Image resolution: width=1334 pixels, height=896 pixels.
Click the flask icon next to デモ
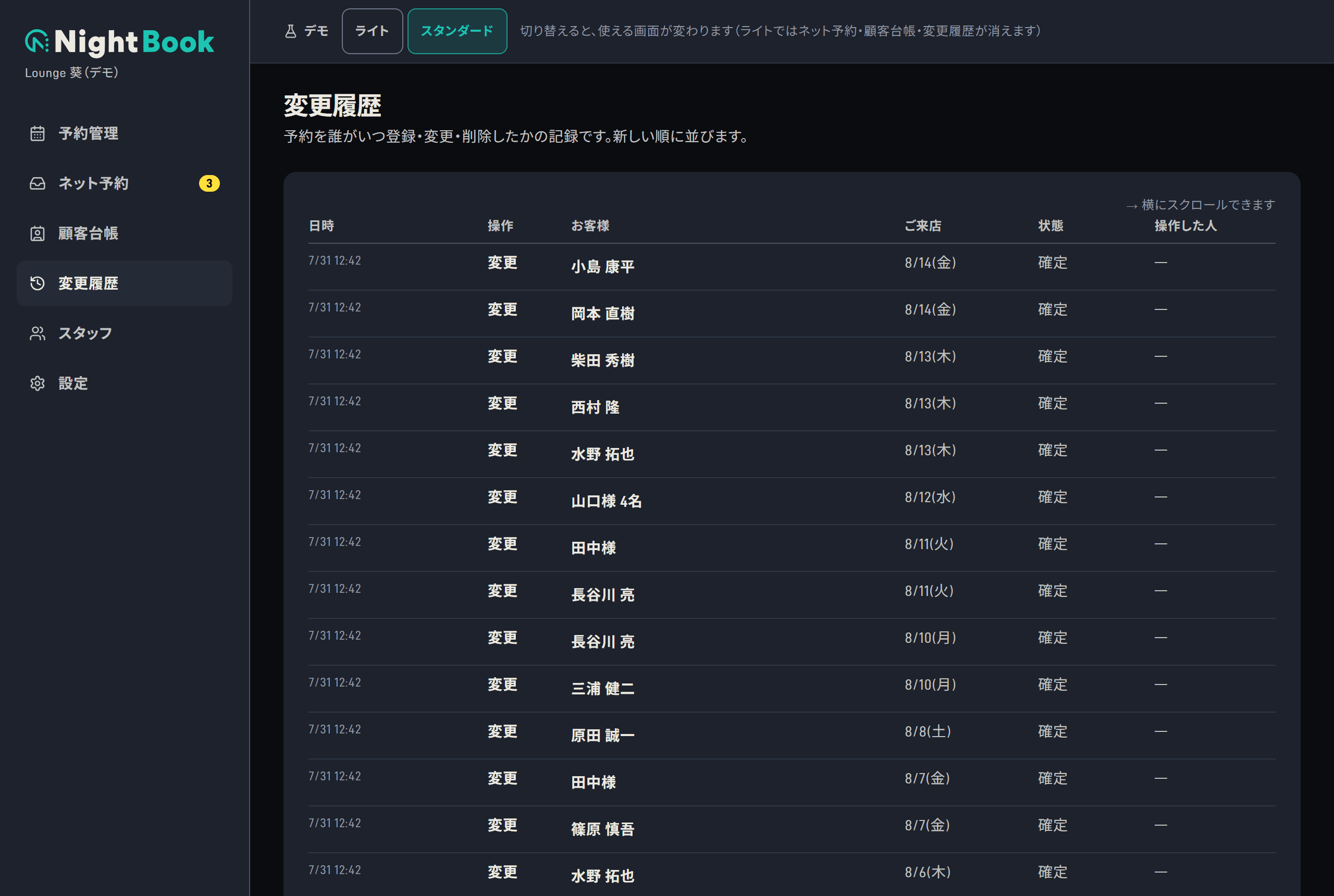coord(290,31)
